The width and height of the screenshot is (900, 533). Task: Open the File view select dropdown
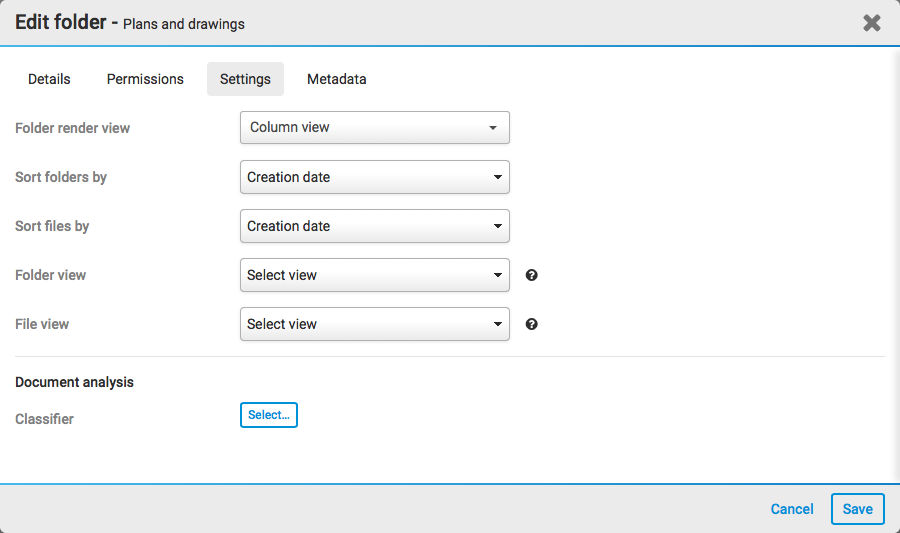point(375,324)
